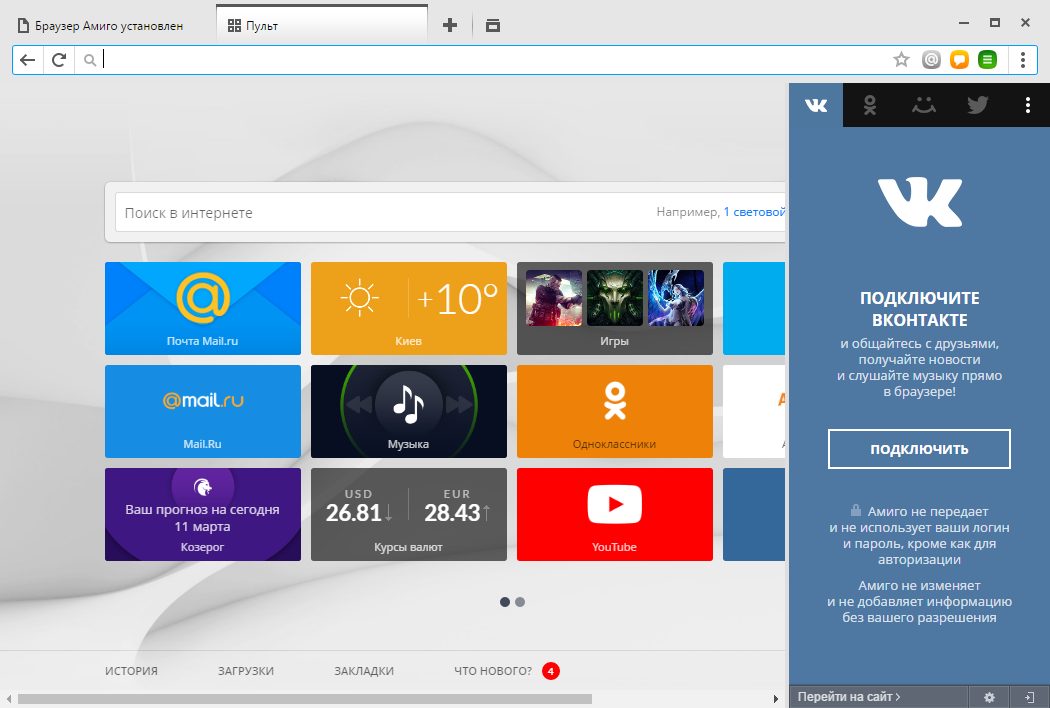Select the second page indicator dot

520,602
